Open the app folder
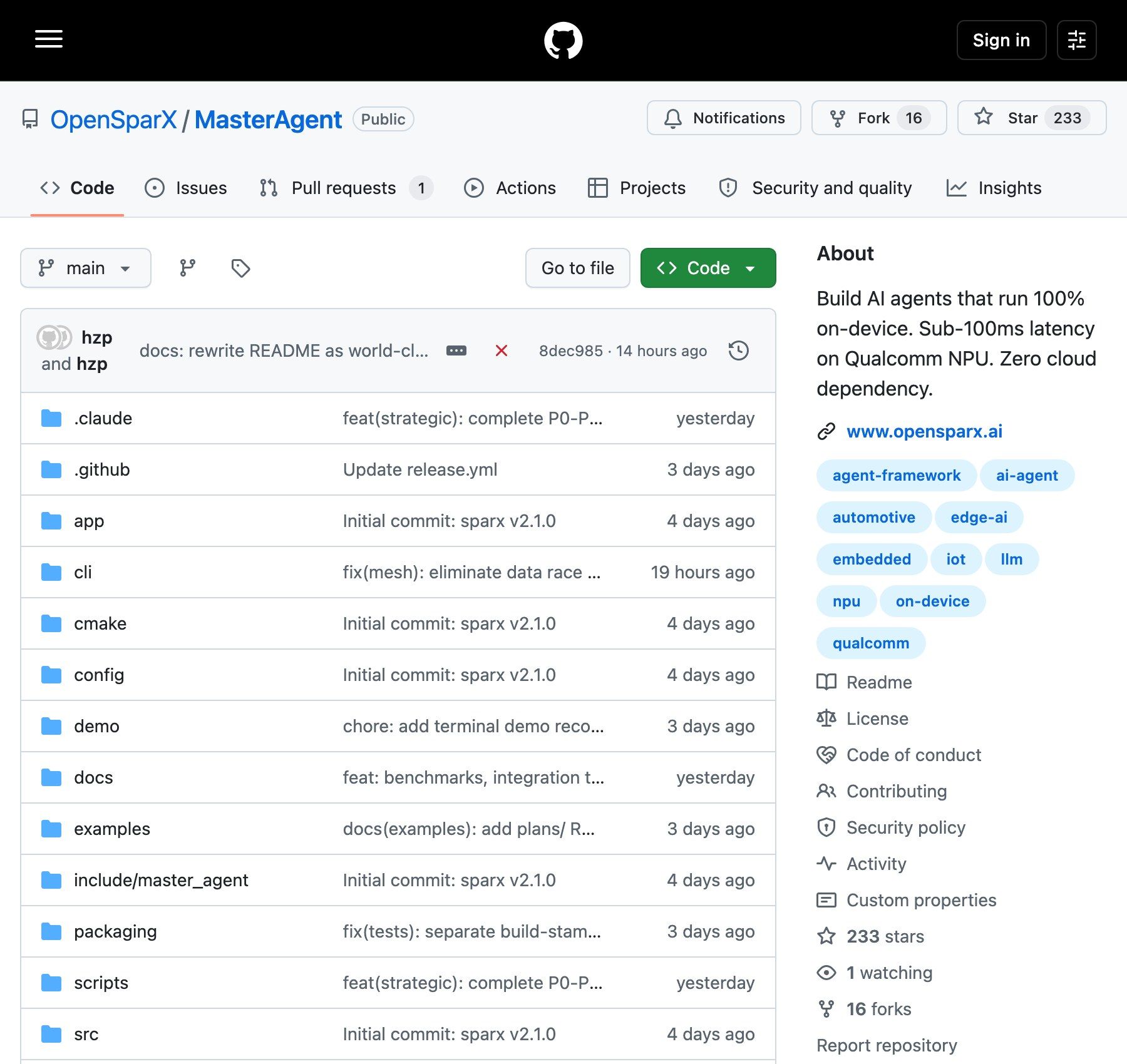This screenshot has height=1064, width=1127. pos(89,521)
